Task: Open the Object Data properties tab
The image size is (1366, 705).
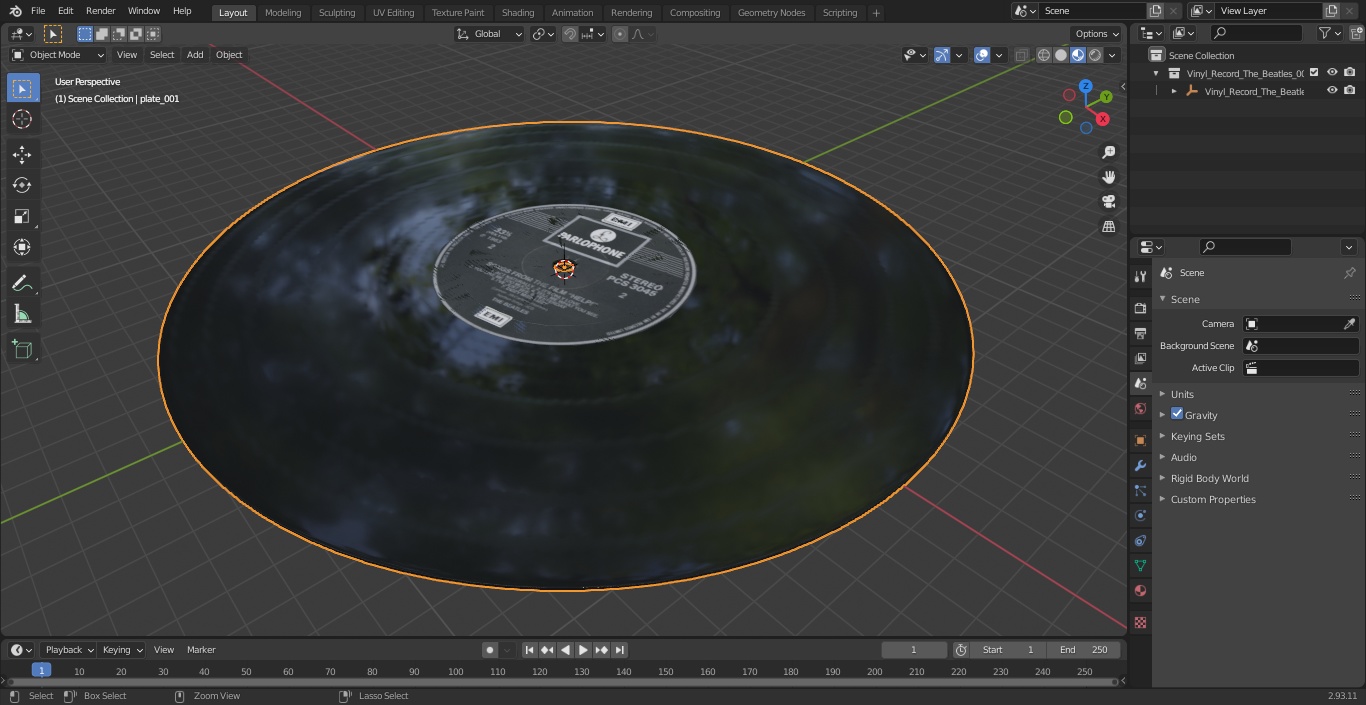Action: [x=1140, y=566]
